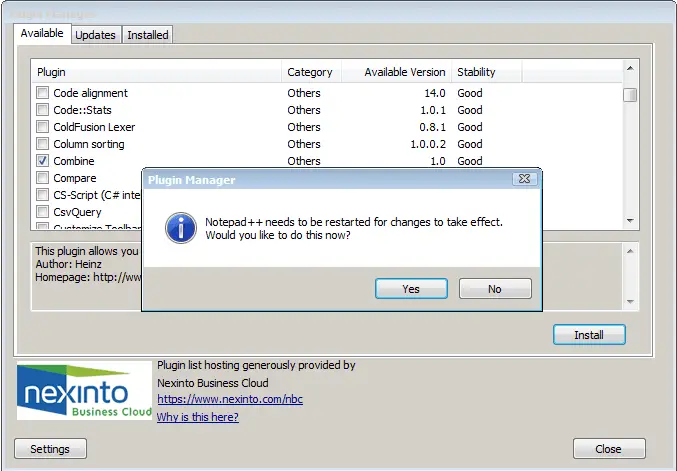Click the description box scroll up arrow
Image resolution: width=677 pixels, height=471 pixels.
tap(630, 251)
